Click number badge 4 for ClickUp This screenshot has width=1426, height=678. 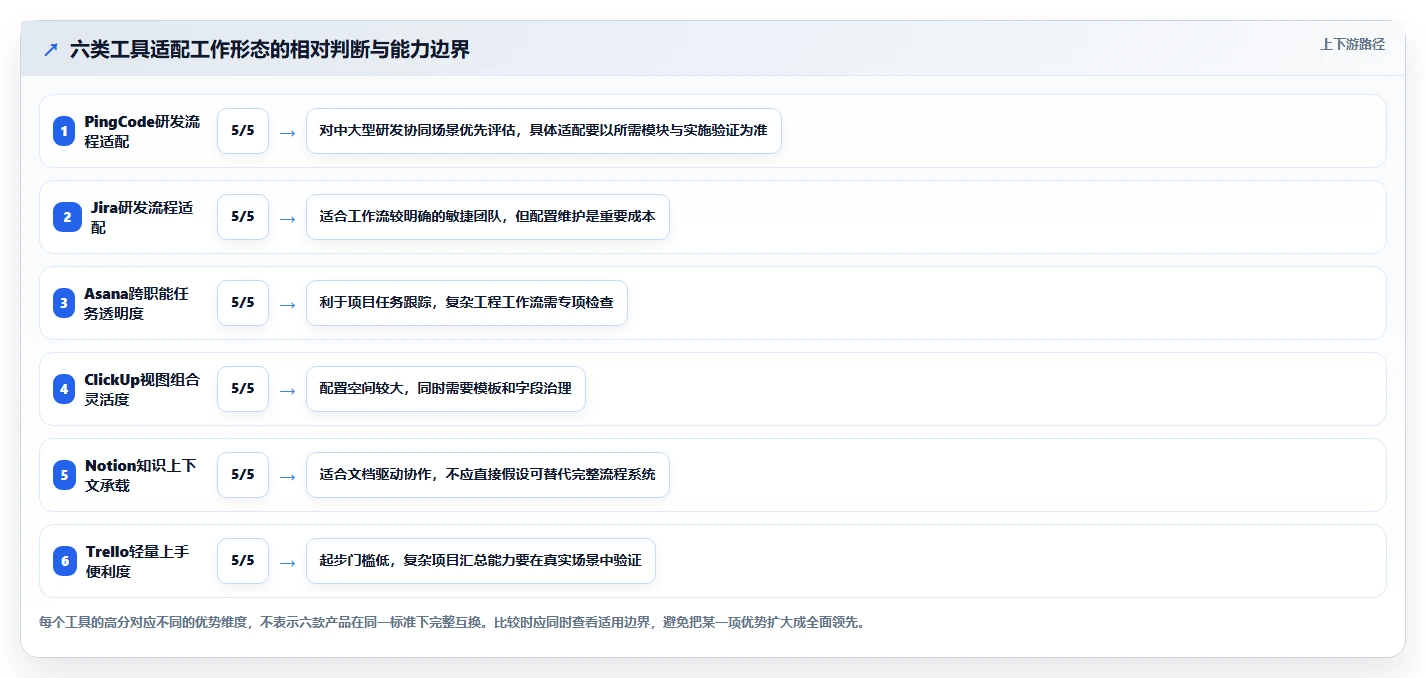(x=64, y=389)
